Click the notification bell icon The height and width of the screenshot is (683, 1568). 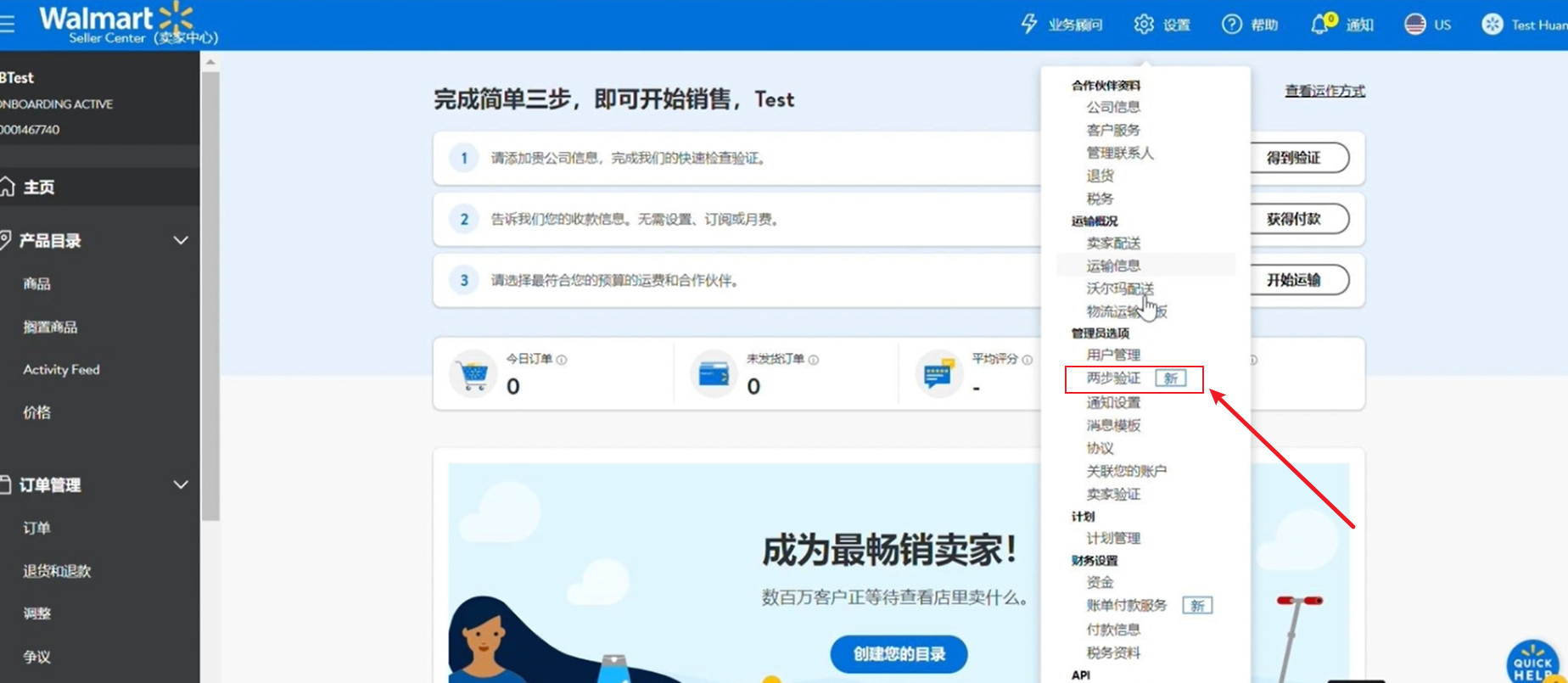coord(1319,25)
